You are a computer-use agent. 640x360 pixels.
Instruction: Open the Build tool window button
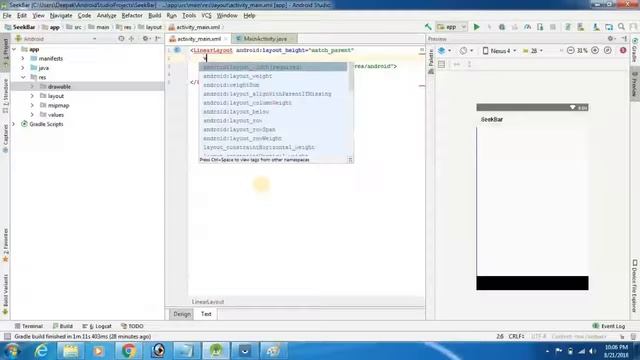click(62, 326)
